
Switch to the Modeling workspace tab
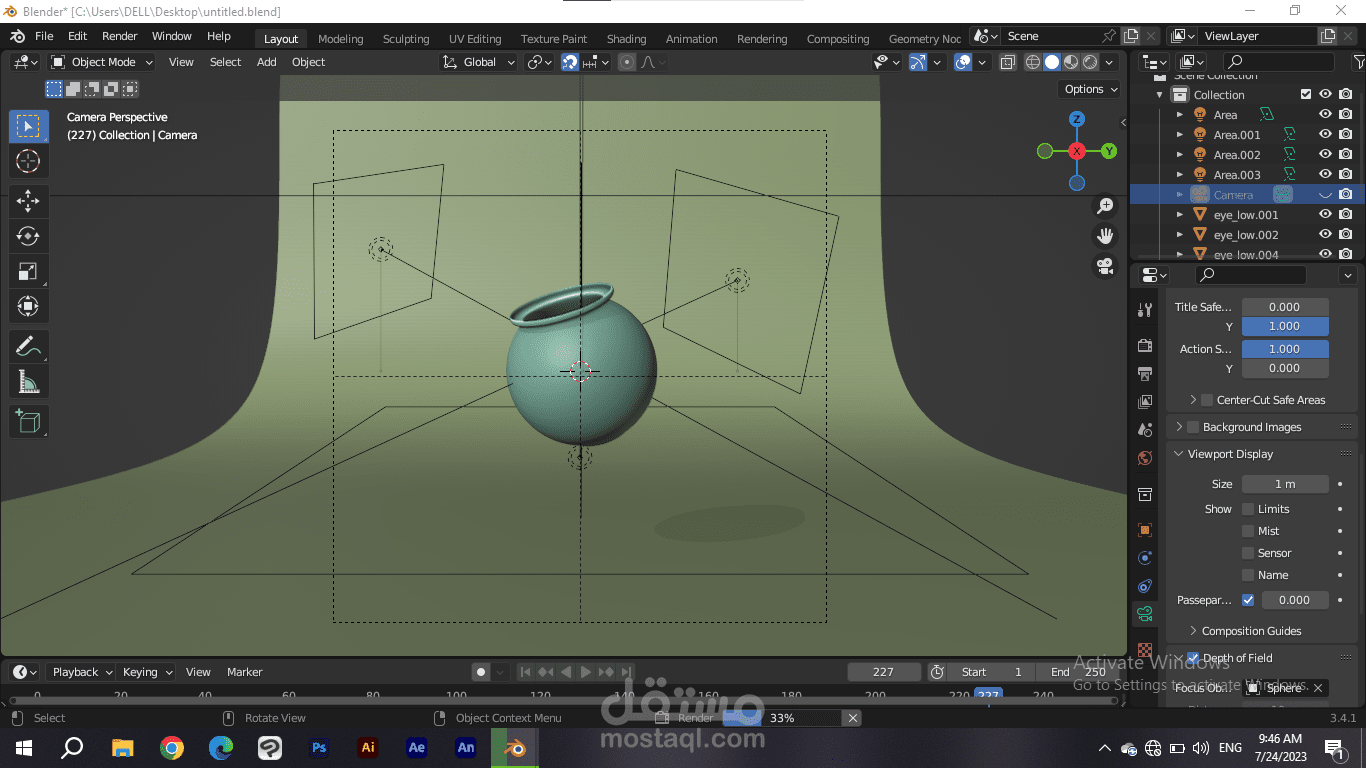pyautogui.click(x=340, y=39)
